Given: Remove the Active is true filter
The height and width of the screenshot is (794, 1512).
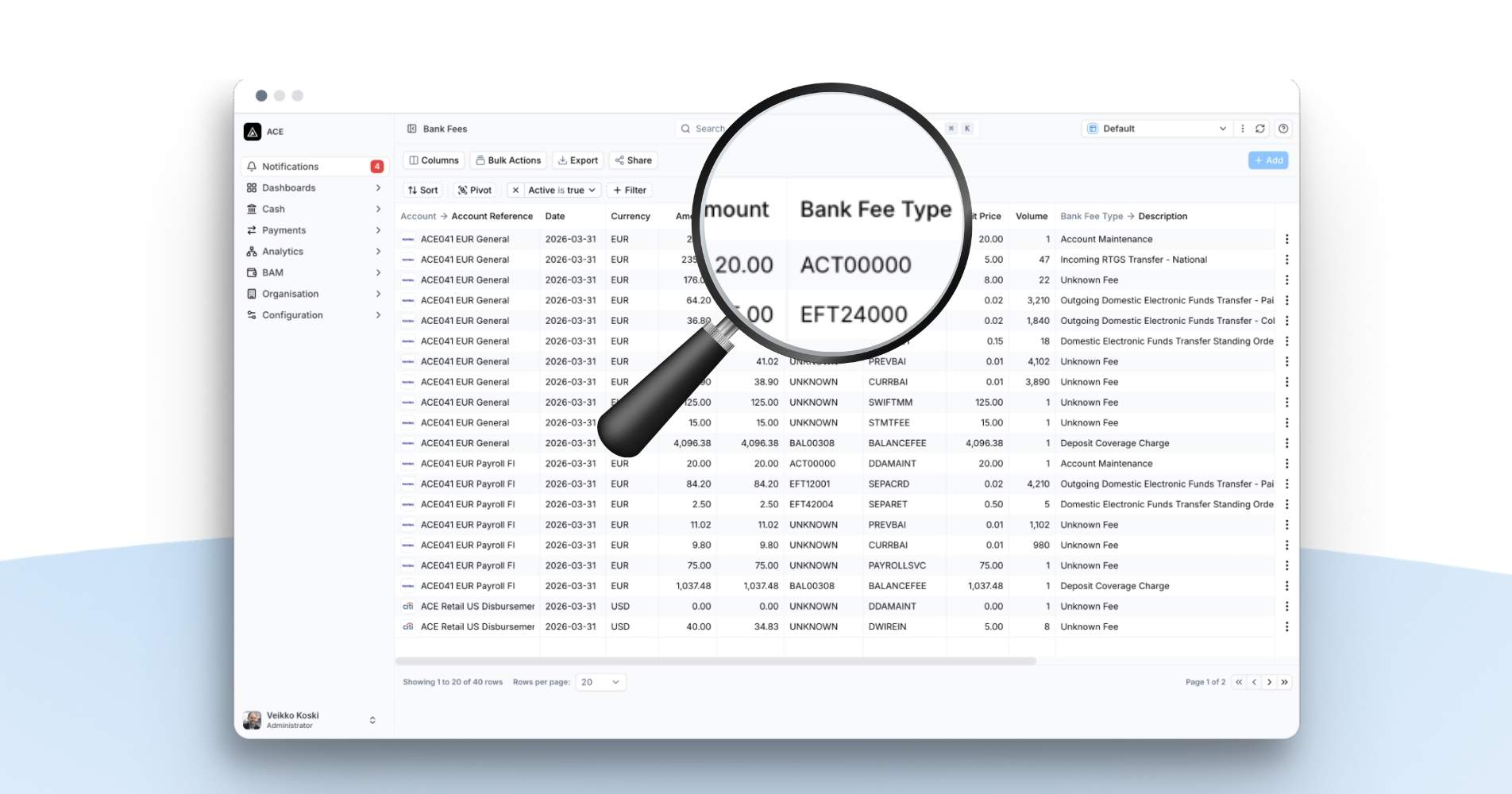Looking at the screenshot, I should [x=515, y=191].
